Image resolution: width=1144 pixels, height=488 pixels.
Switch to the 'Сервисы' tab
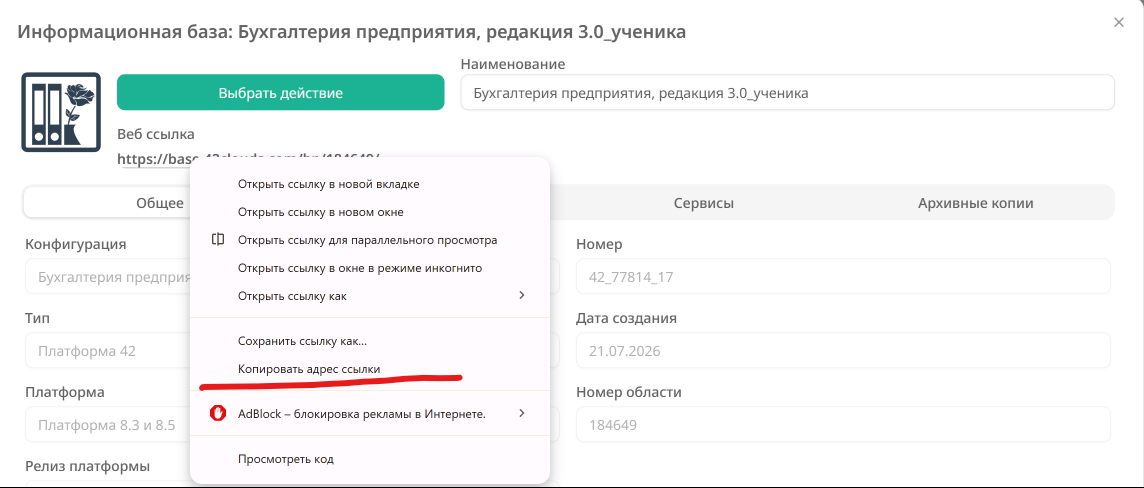[x=703, y=204]
